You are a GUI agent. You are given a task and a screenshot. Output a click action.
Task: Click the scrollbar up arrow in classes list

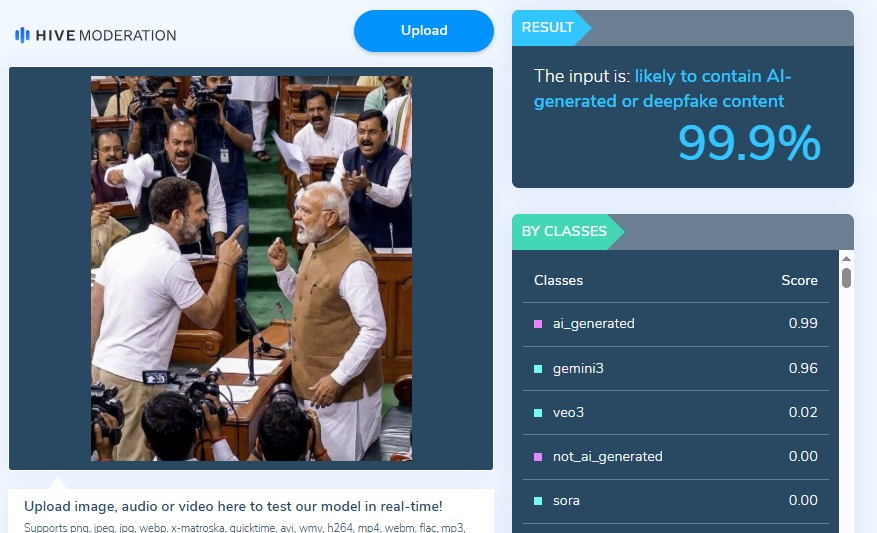pos(846,258)
